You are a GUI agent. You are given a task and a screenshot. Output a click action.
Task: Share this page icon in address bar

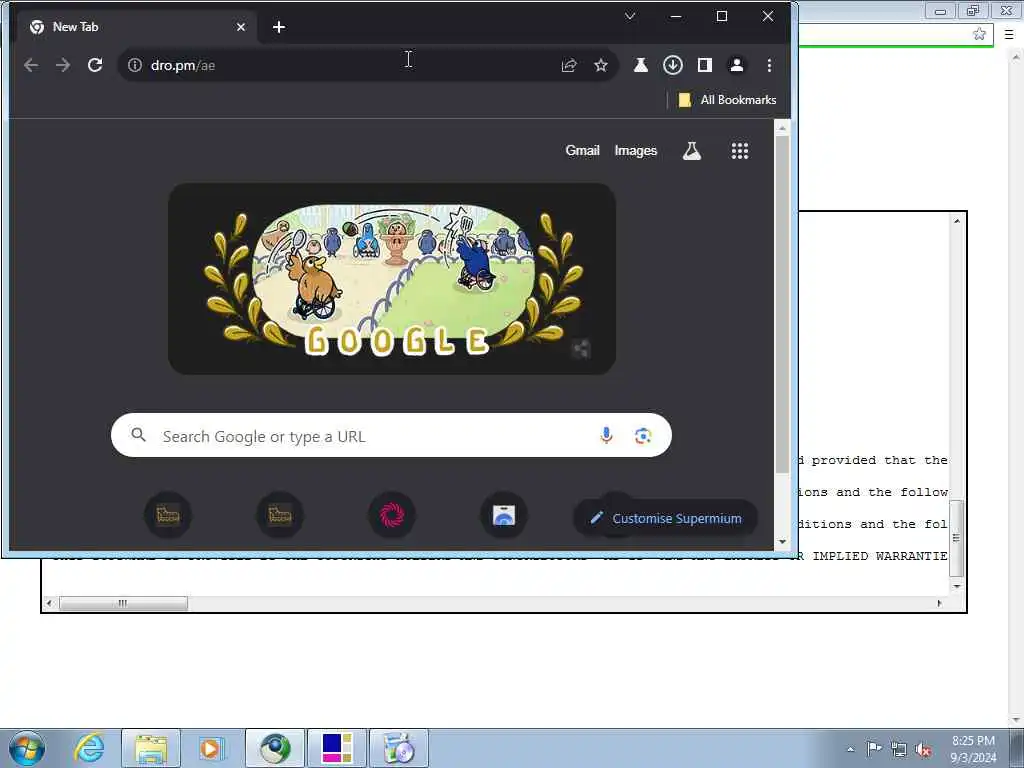569,65
